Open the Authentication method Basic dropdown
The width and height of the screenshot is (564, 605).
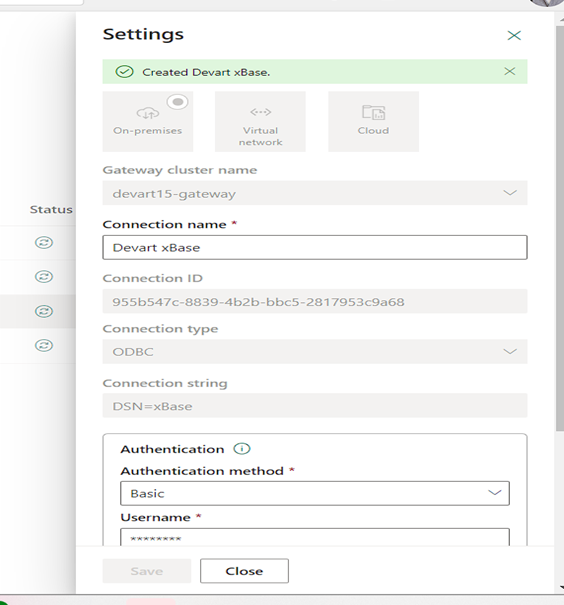315,493
